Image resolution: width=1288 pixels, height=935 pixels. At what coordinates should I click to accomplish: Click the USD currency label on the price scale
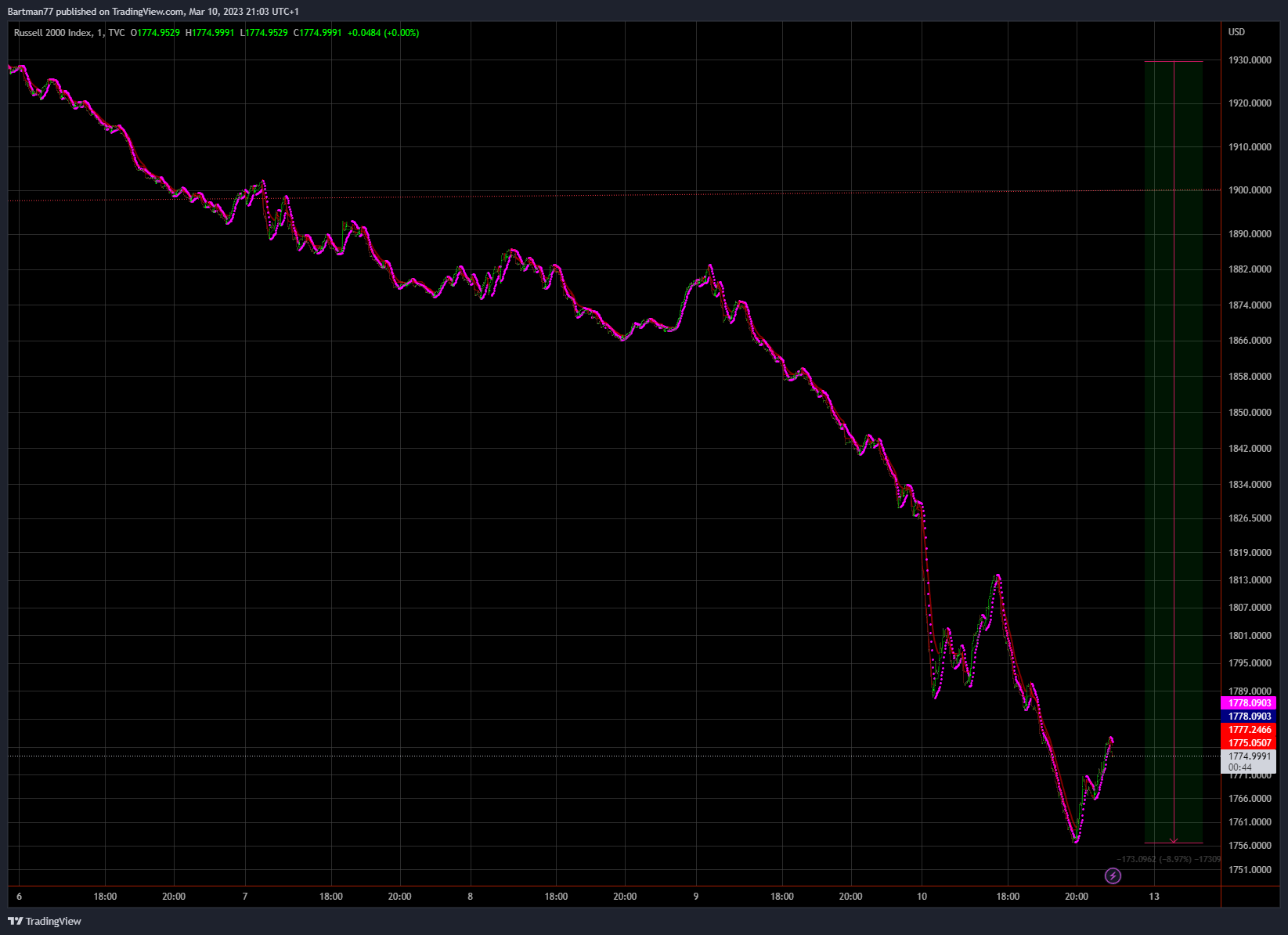(x=1236, y=33)
